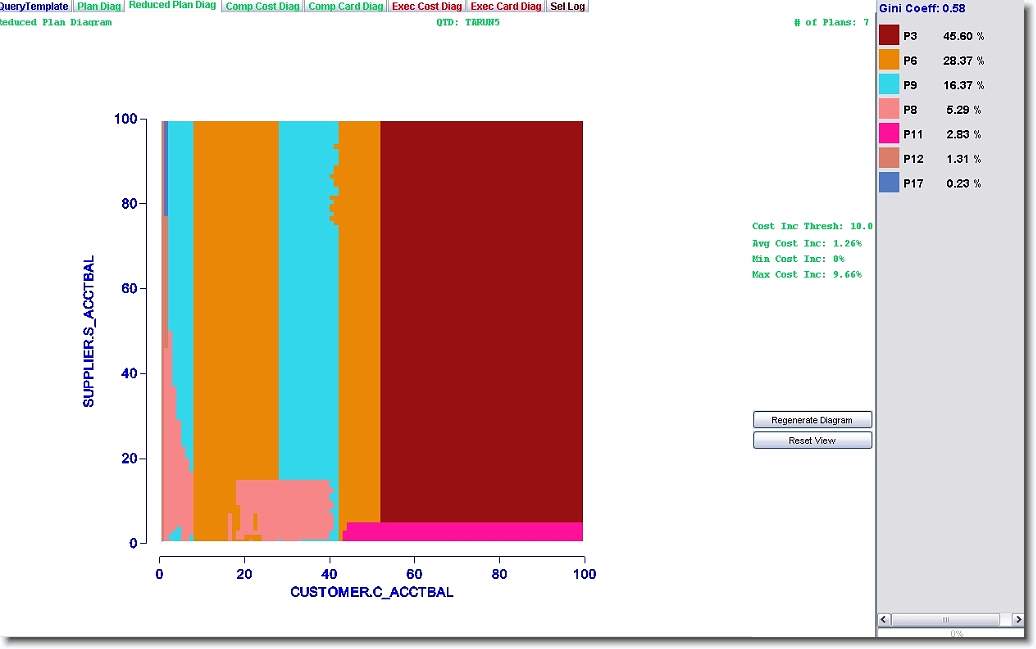
Task: Click the cyan P9 legend swatch
Action: click(889, 85)
